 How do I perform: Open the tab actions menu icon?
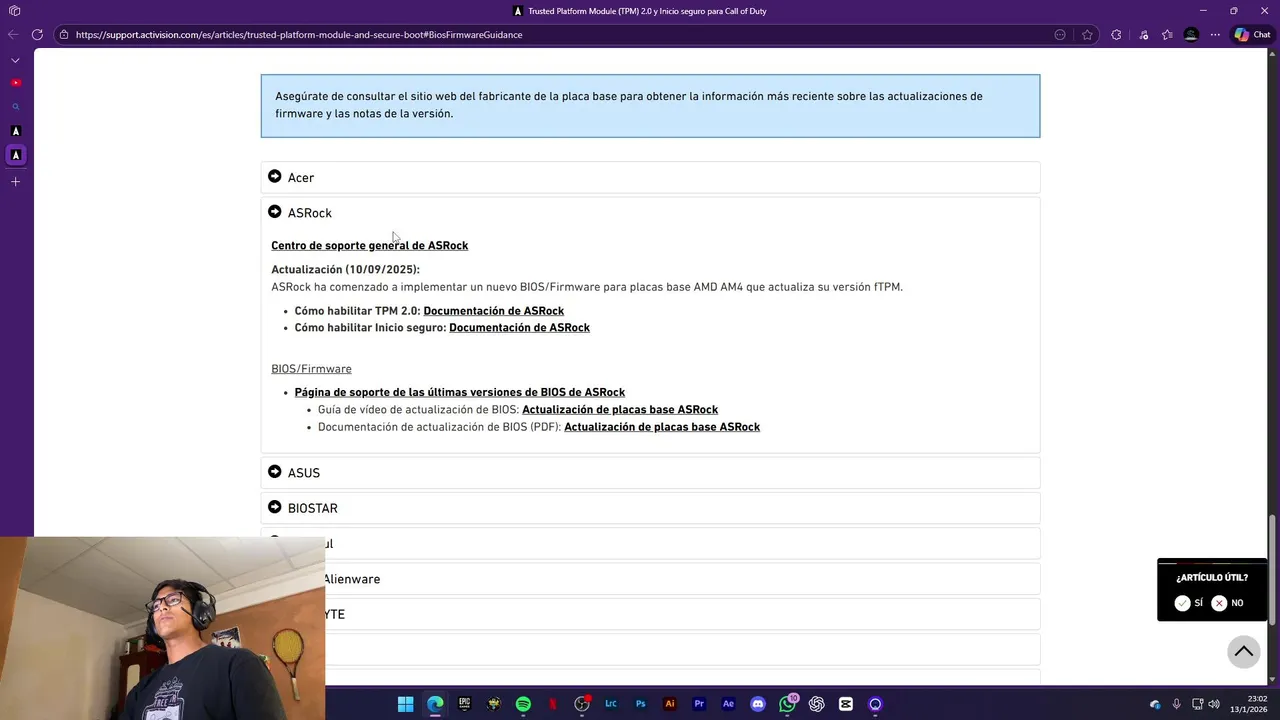click(14, 11)
